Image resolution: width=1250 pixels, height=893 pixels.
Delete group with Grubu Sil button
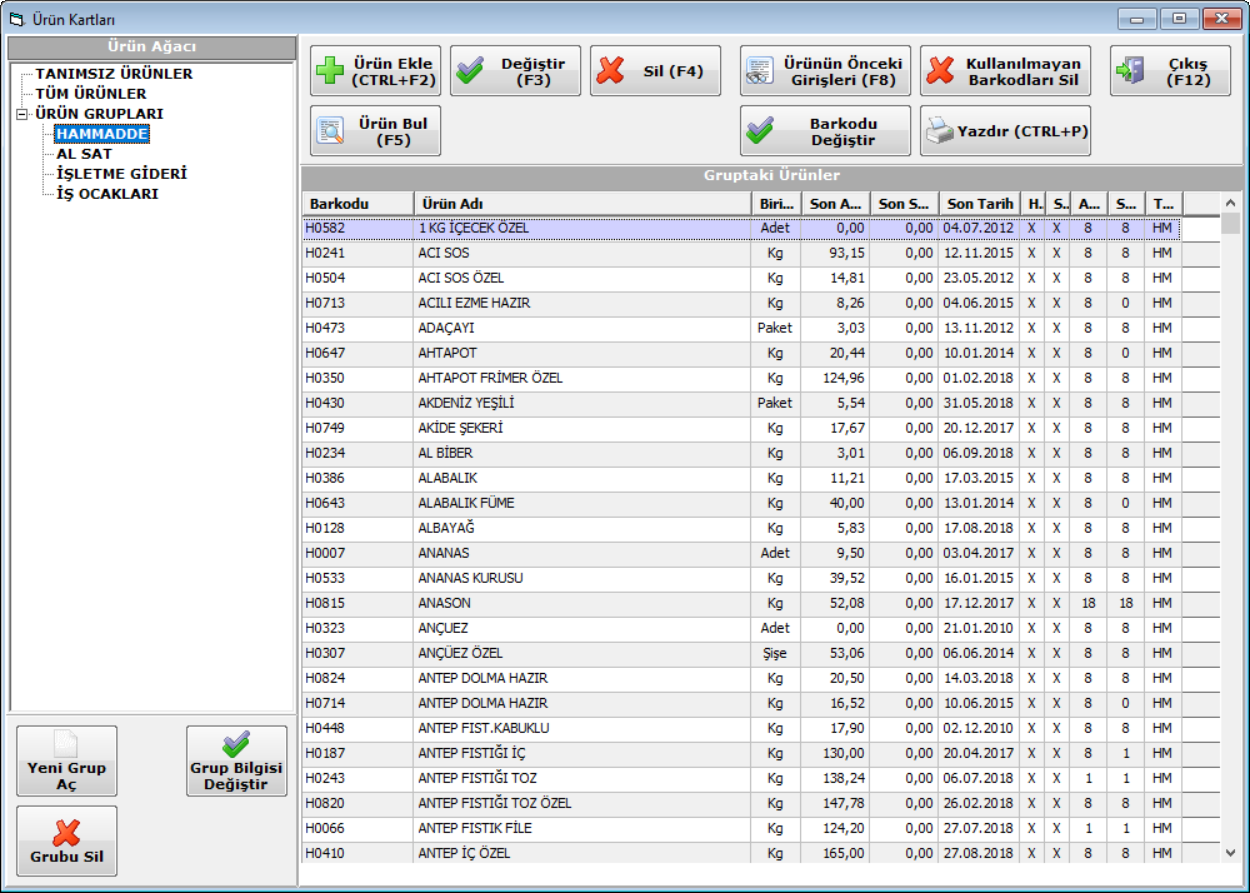tap(67, 841)
